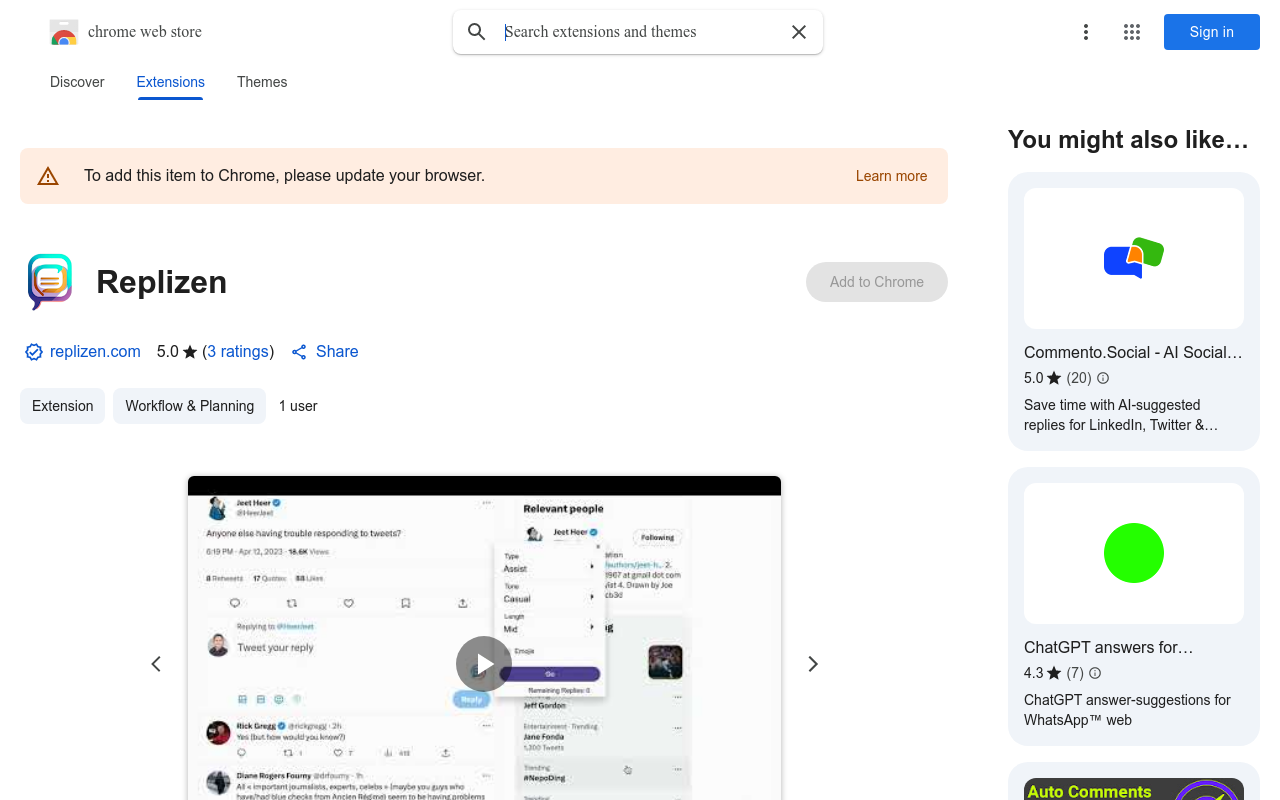
Task: Click the 'chrome web store' text
Action: click(145, 32)
